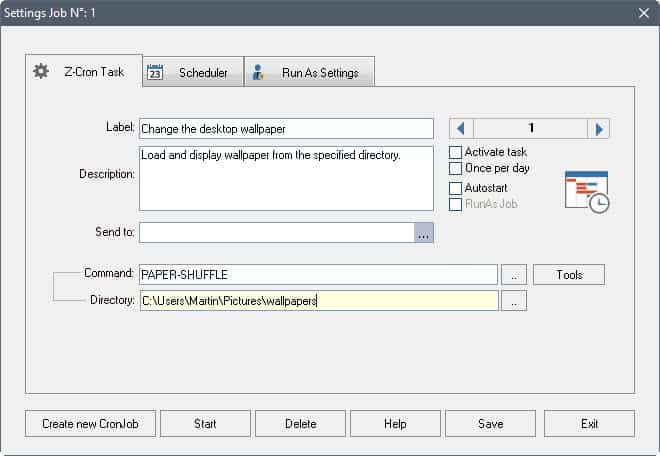Image resolution: width=660 pixels, height=456 pixels.
Task: Click inside the Label text field
Action: [286, 129]
